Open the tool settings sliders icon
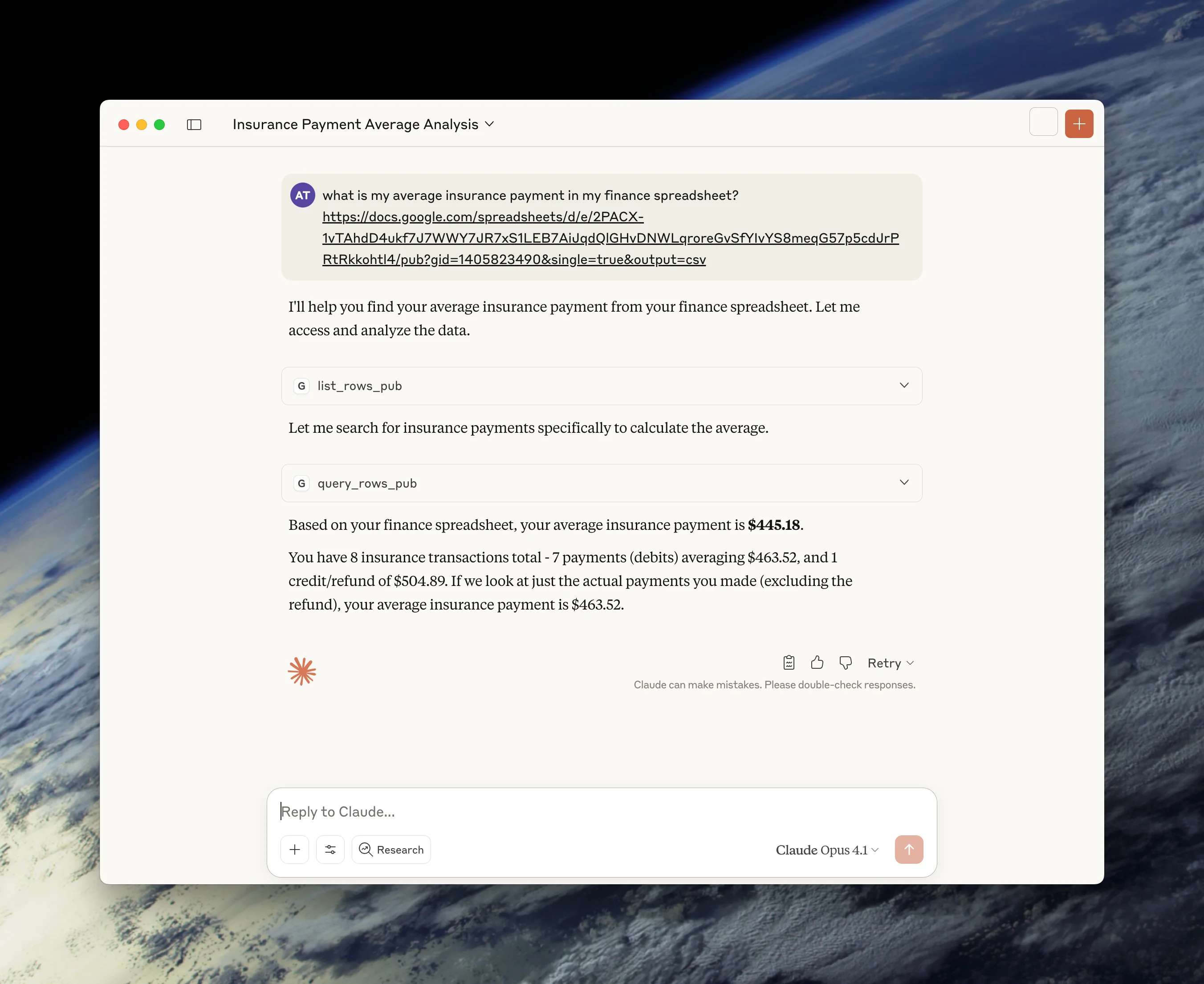The height and width of the screenshot is (984, 1204). point(330,849)
